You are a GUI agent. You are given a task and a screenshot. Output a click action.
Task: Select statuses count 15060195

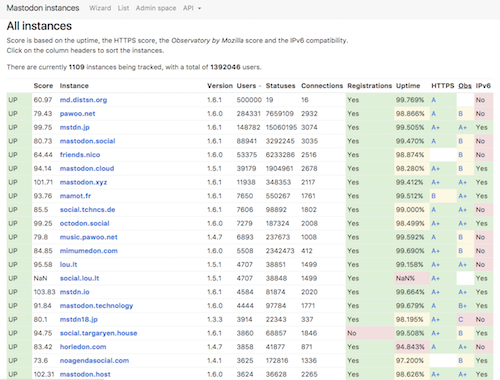[x=281, y=127]
